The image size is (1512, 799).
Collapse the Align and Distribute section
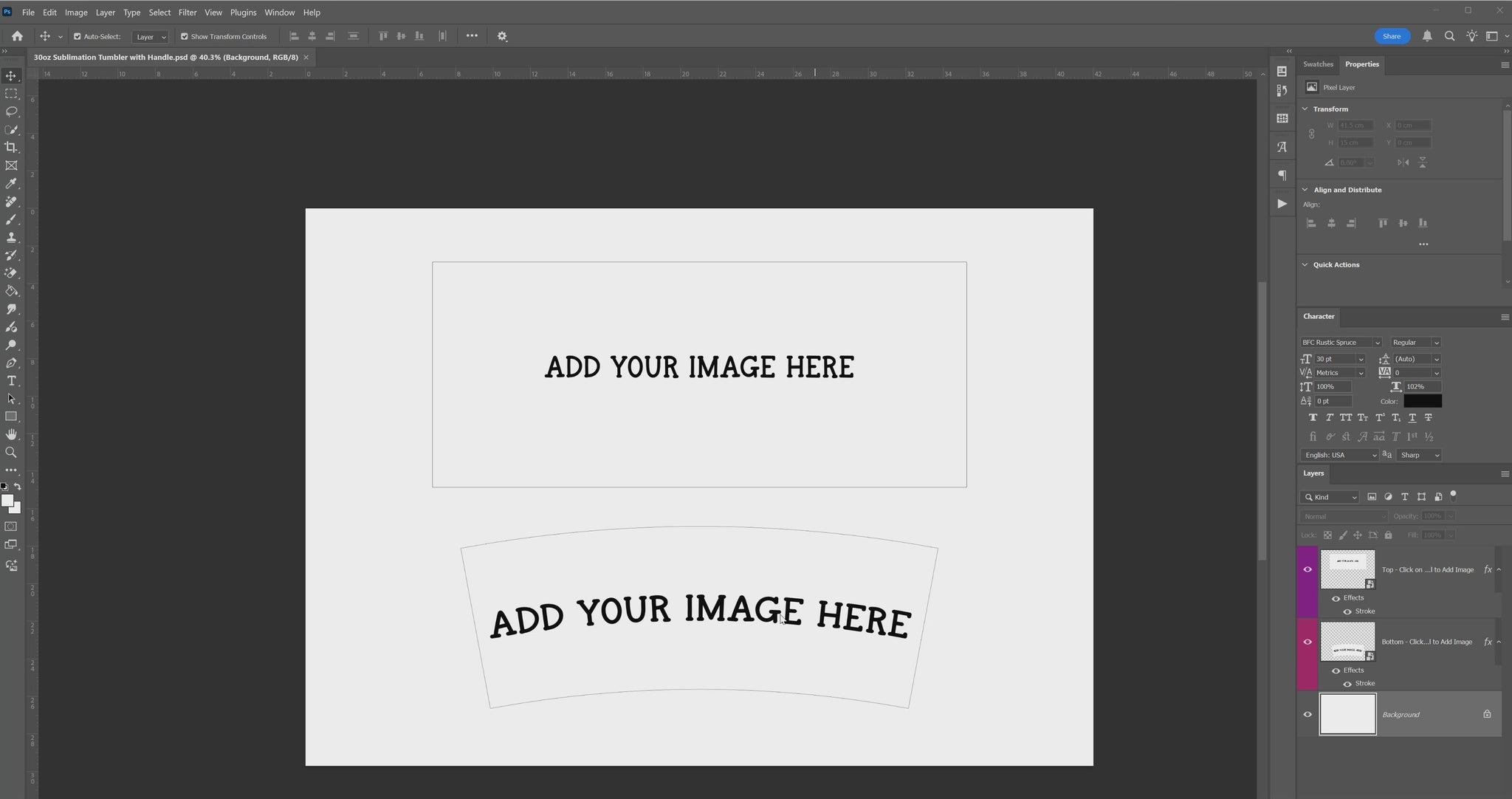pyautogui.click(x=1305, y=190)
